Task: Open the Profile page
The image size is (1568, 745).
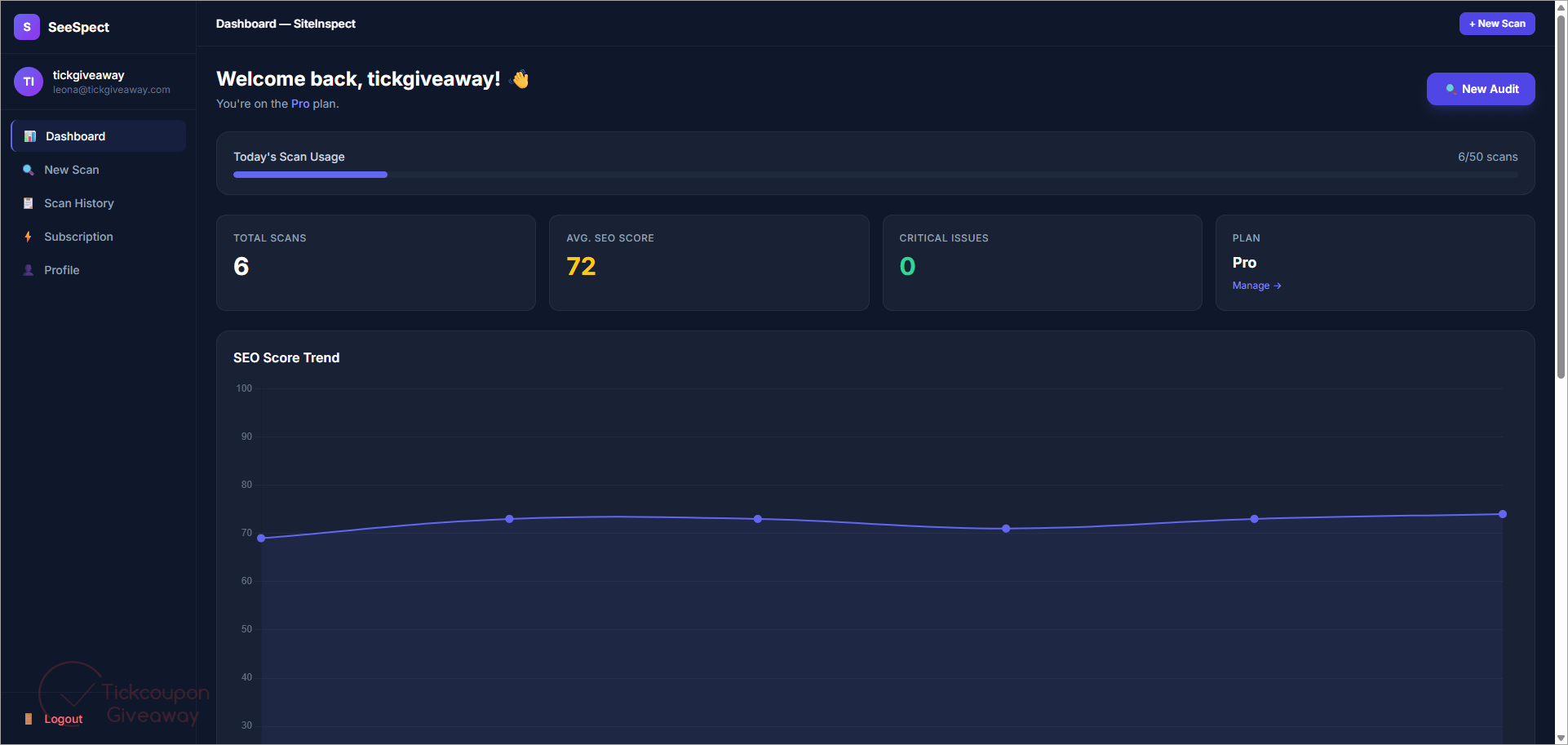Action: pyautogui.click(x=99, y=270)
